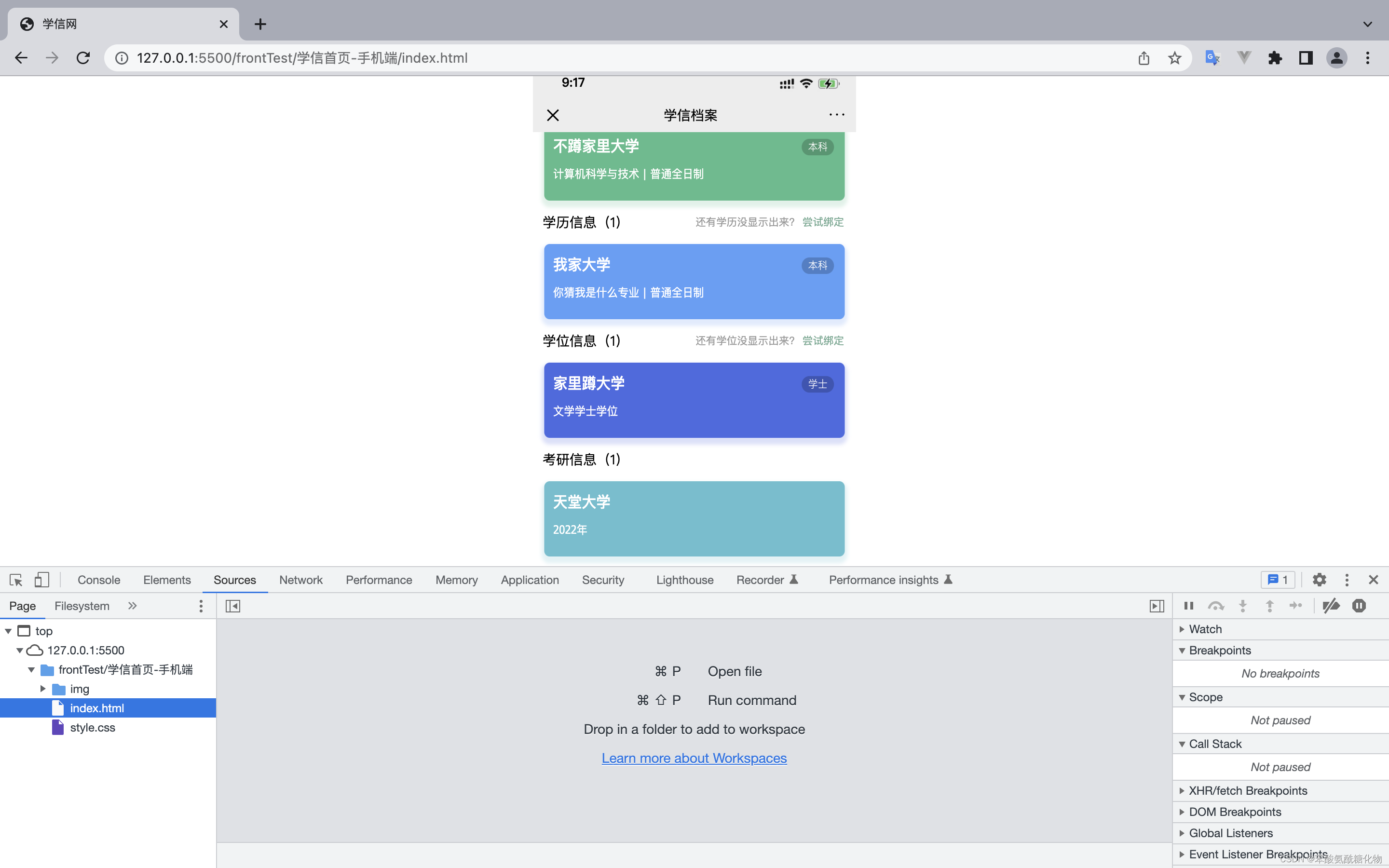Expand the Watch section
Screen dimensions: 1389x868
click(1205, 629)
